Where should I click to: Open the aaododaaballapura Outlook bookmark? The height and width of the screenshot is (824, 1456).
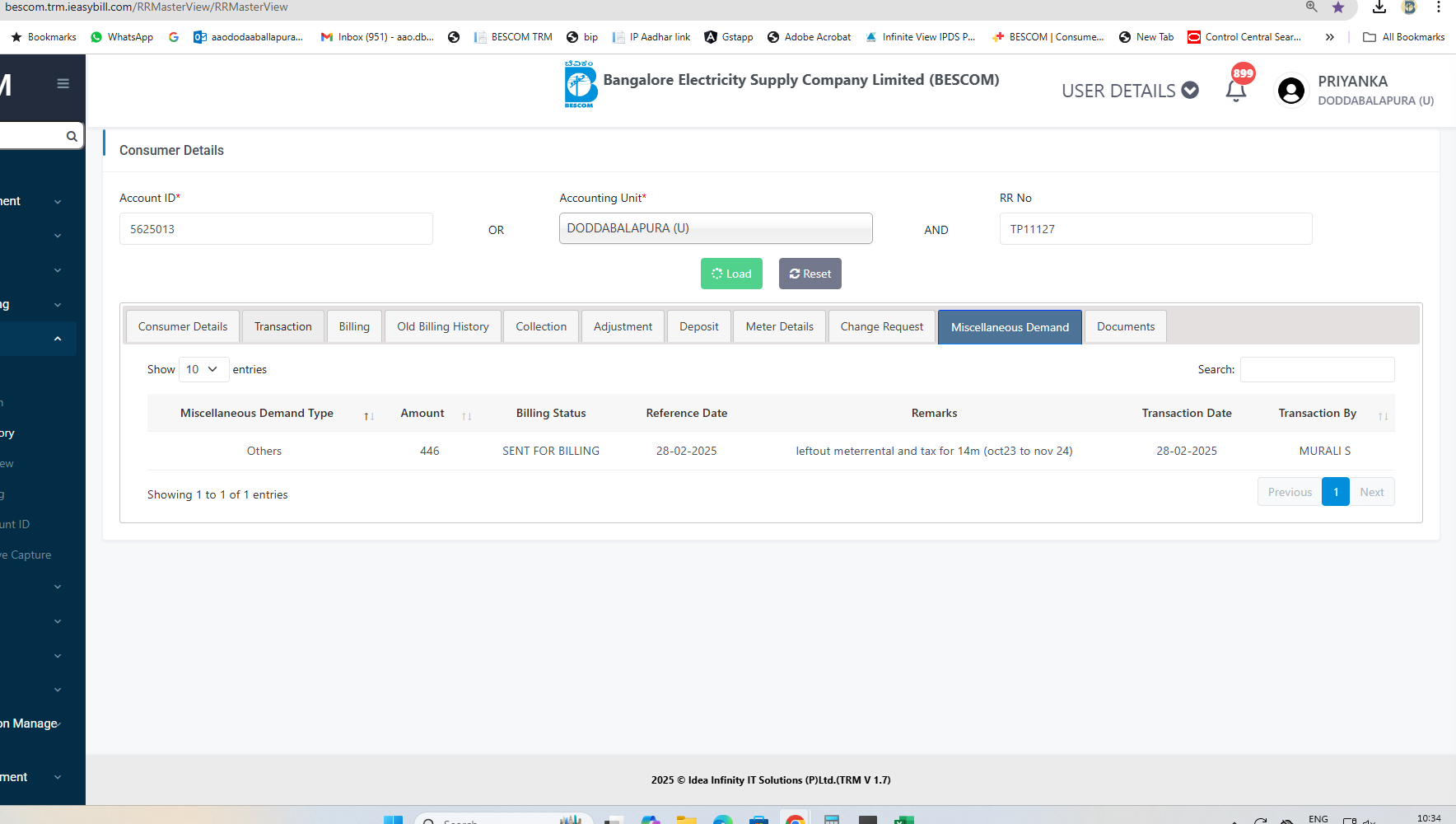tap(248, 37)
